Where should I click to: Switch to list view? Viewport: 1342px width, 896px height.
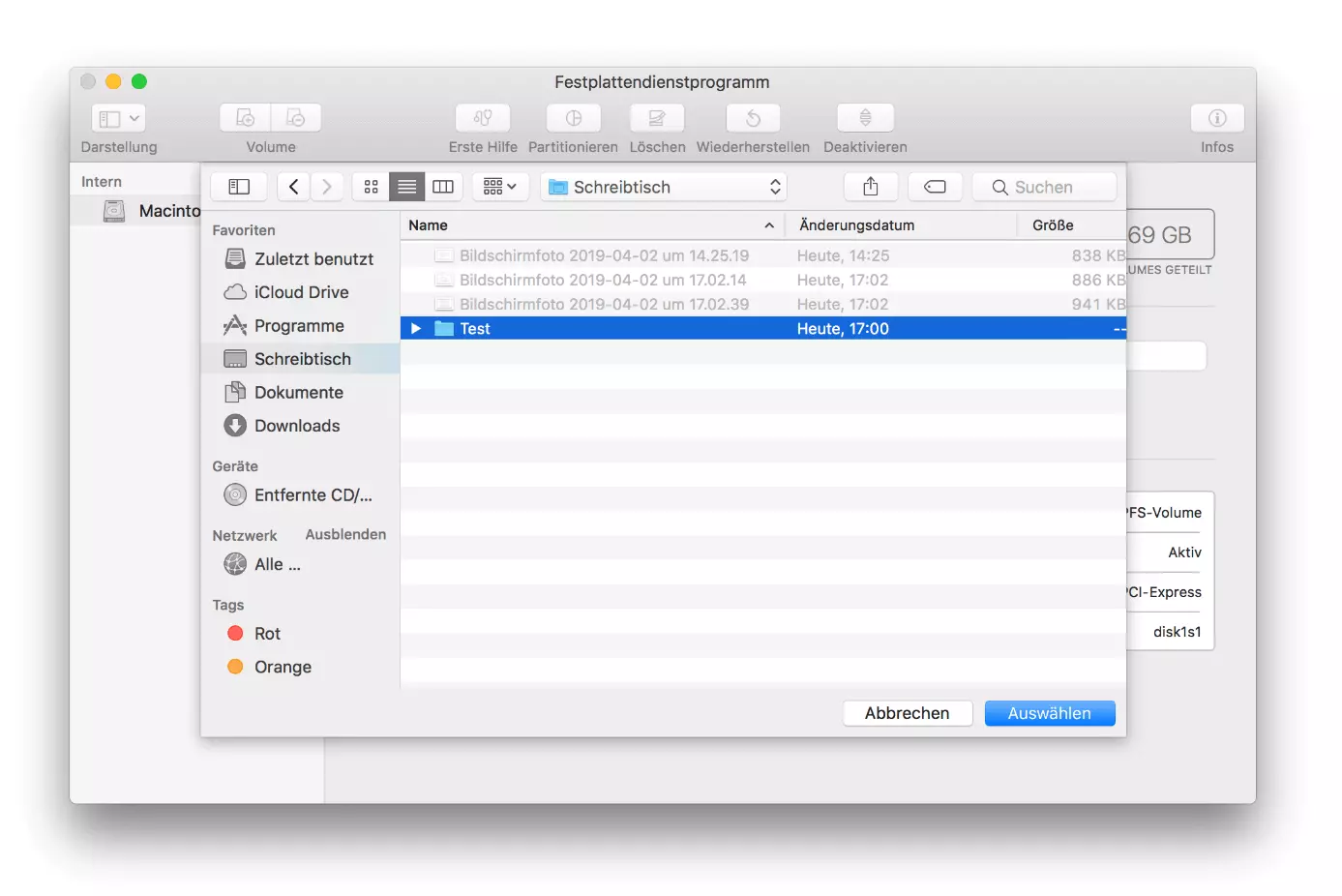pyautogui.click(x=407, y=187)
